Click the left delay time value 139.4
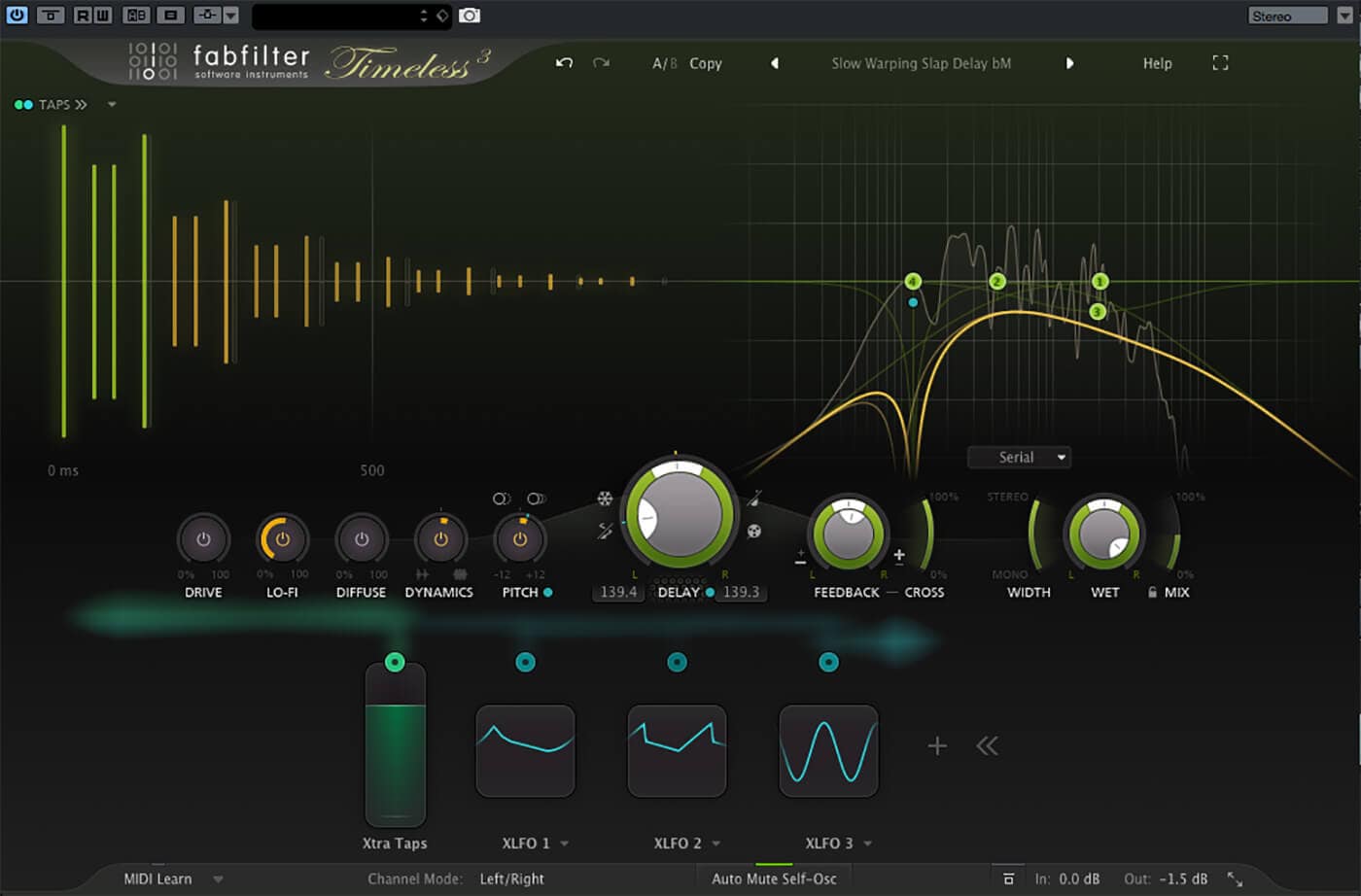This screenshot has width=1361, height=896. pyautogui.click(x=618, y=592)
